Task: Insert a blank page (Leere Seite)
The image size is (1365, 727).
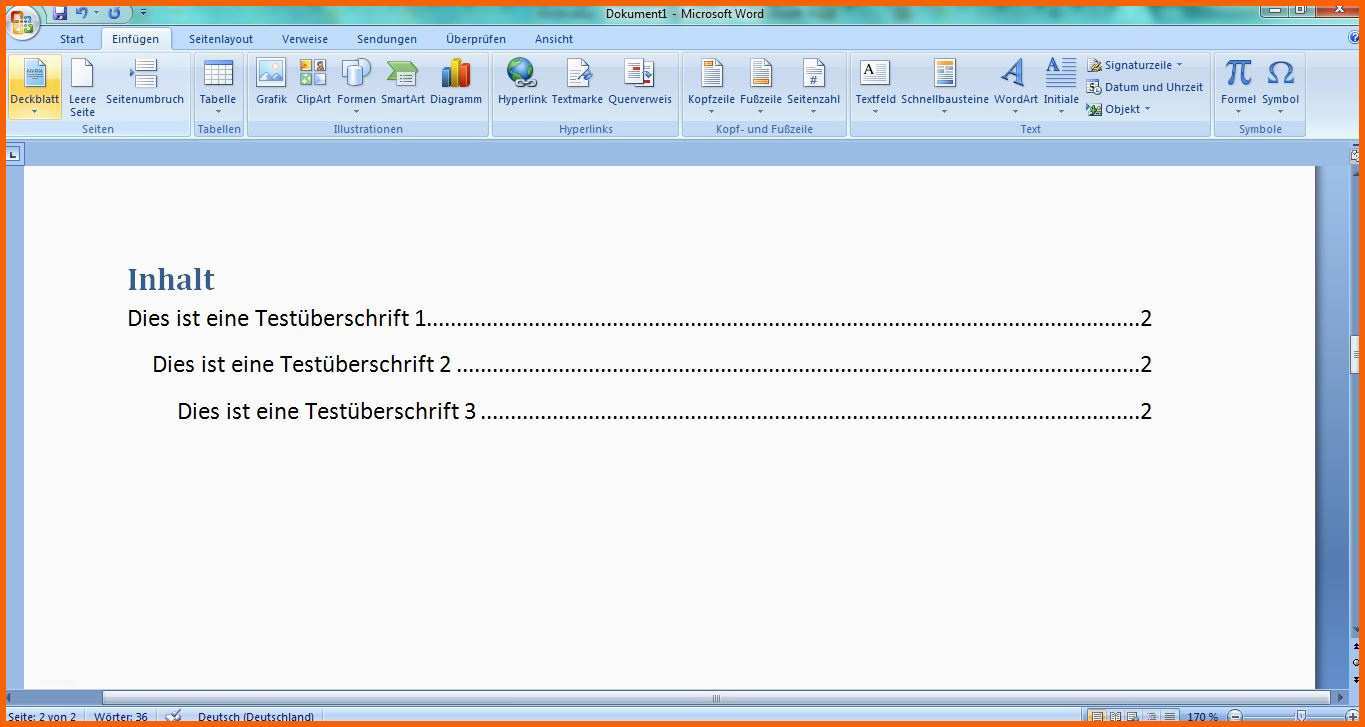Action: click(82, 87)
